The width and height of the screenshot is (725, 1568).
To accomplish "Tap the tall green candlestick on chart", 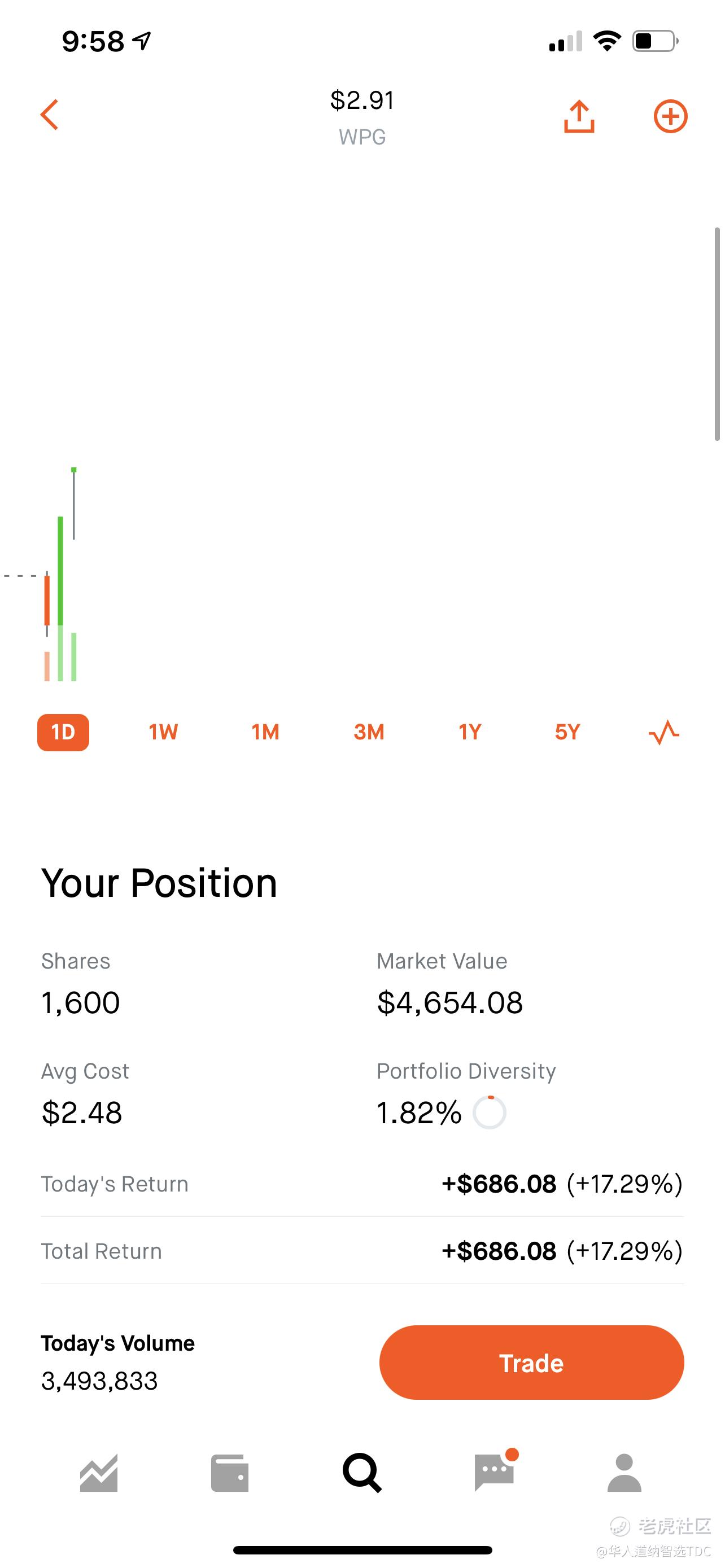I will 60,571.
